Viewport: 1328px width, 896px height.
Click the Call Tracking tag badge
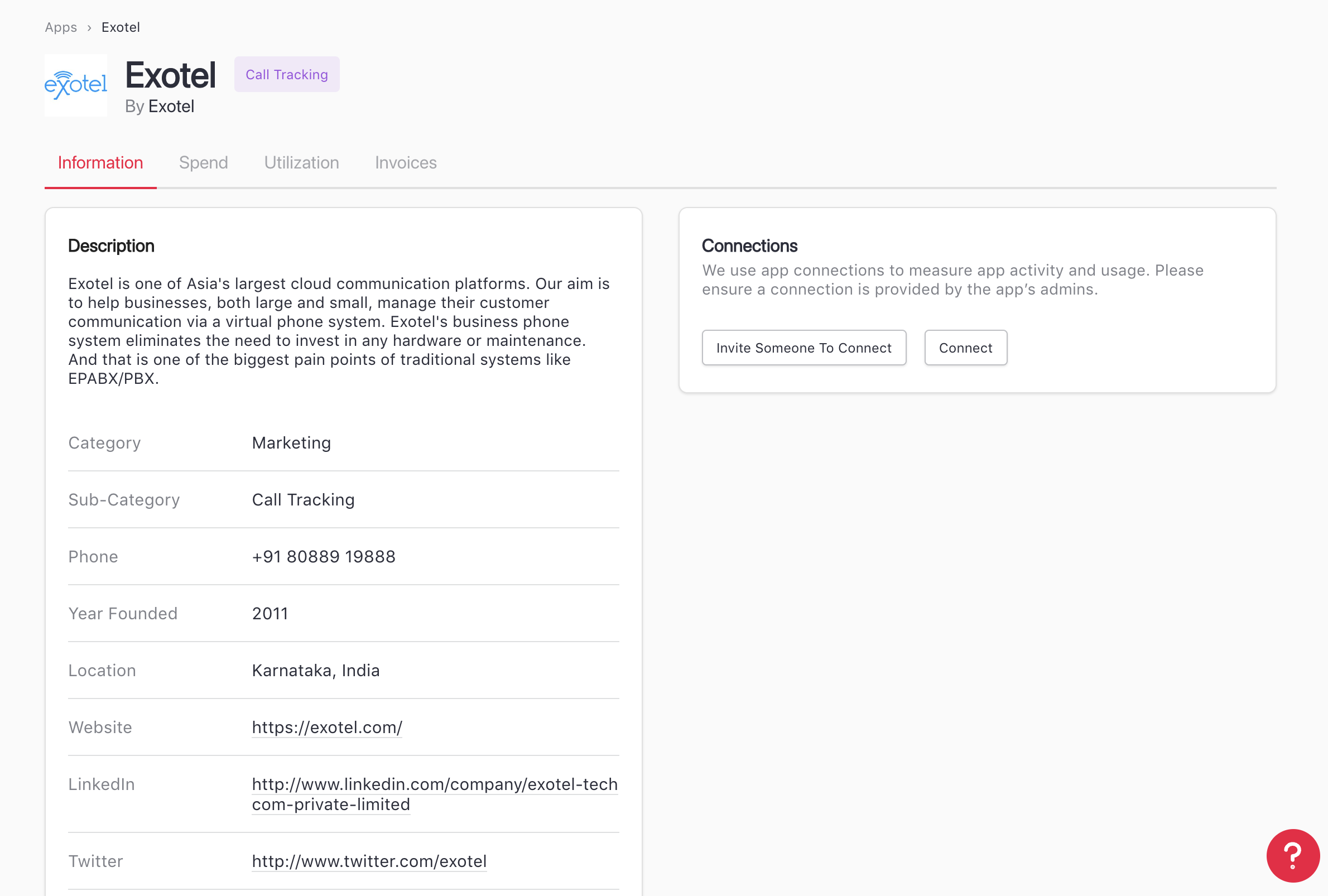click(286, 74)
